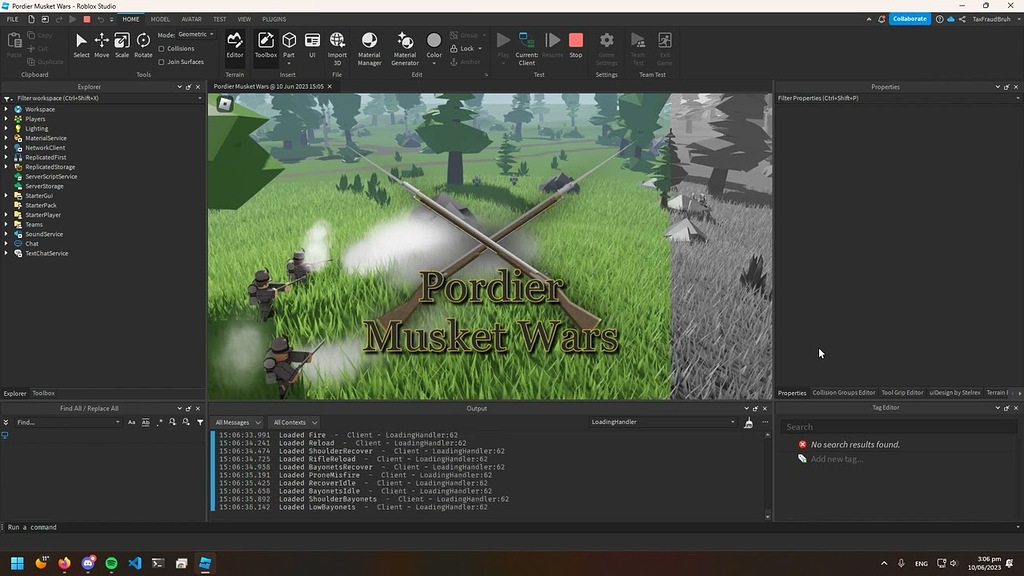
Task: Open the Tool Grip Editor tab
Action: pos(902,392)
